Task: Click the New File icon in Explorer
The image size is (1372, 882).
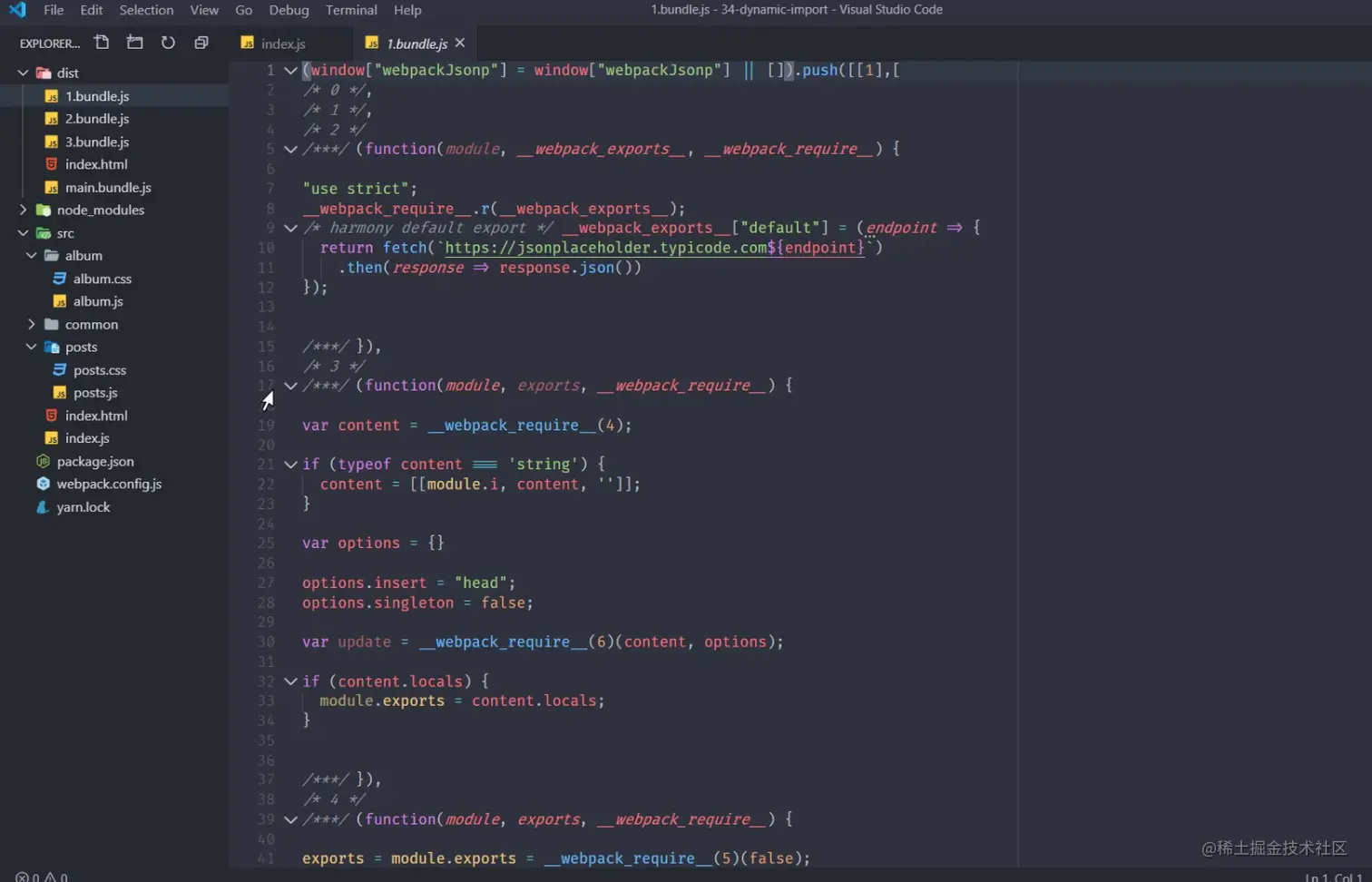Action: 102,43
